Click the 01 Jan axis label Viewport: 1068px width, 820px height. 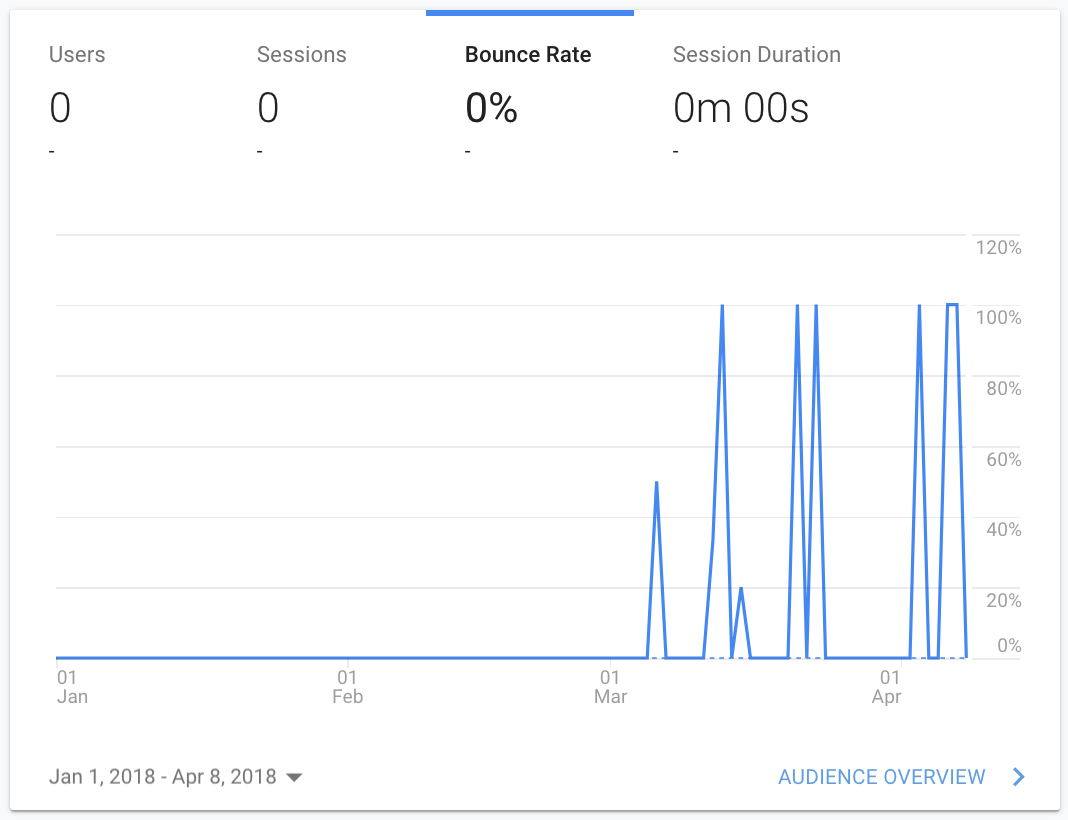[x=72, y=687]
